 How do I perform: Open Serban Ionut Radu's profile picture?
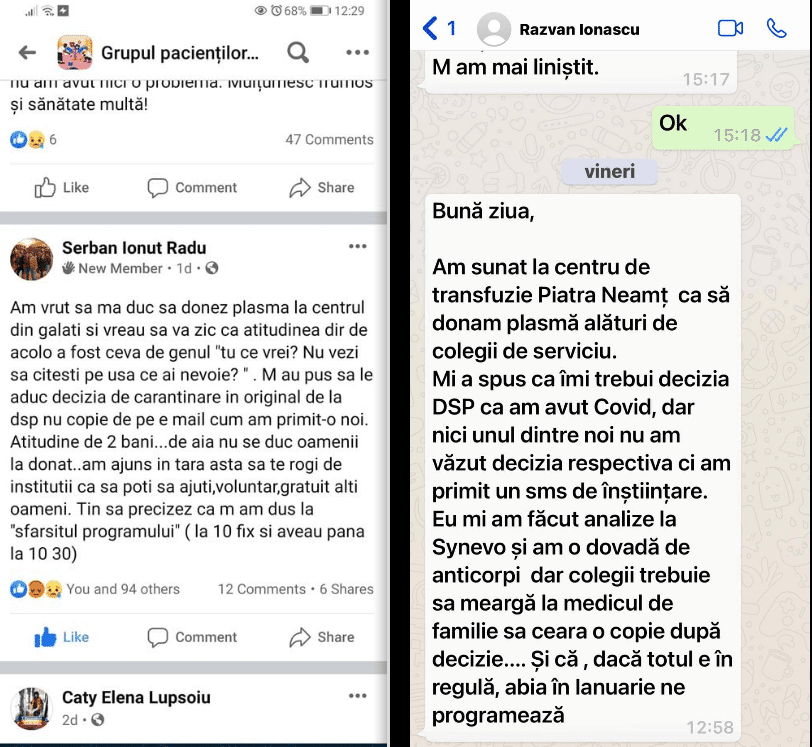pos(32,259)
